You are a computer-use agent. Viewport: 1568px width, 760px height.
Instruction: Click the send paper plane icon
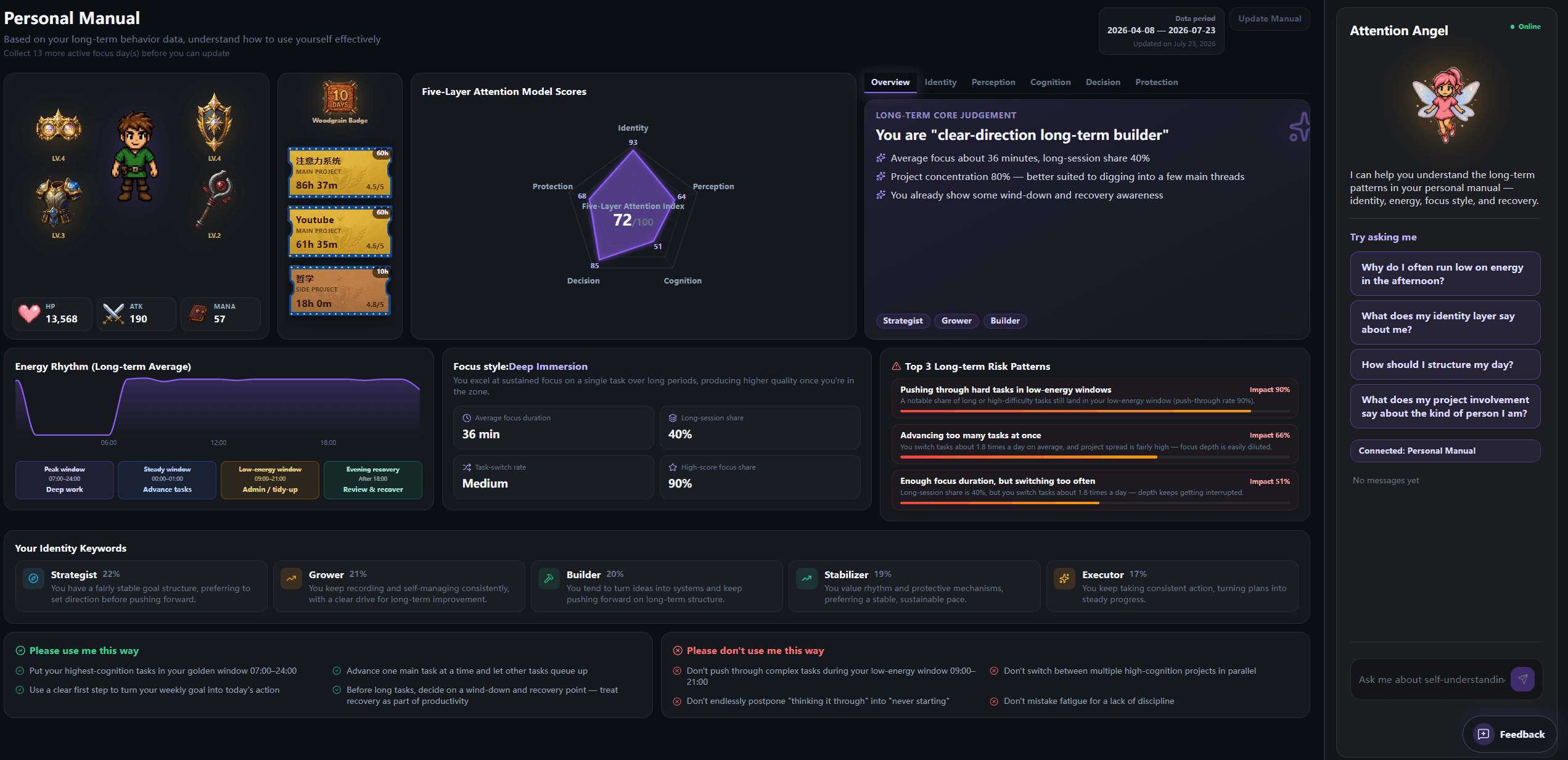click(1522, 679)
